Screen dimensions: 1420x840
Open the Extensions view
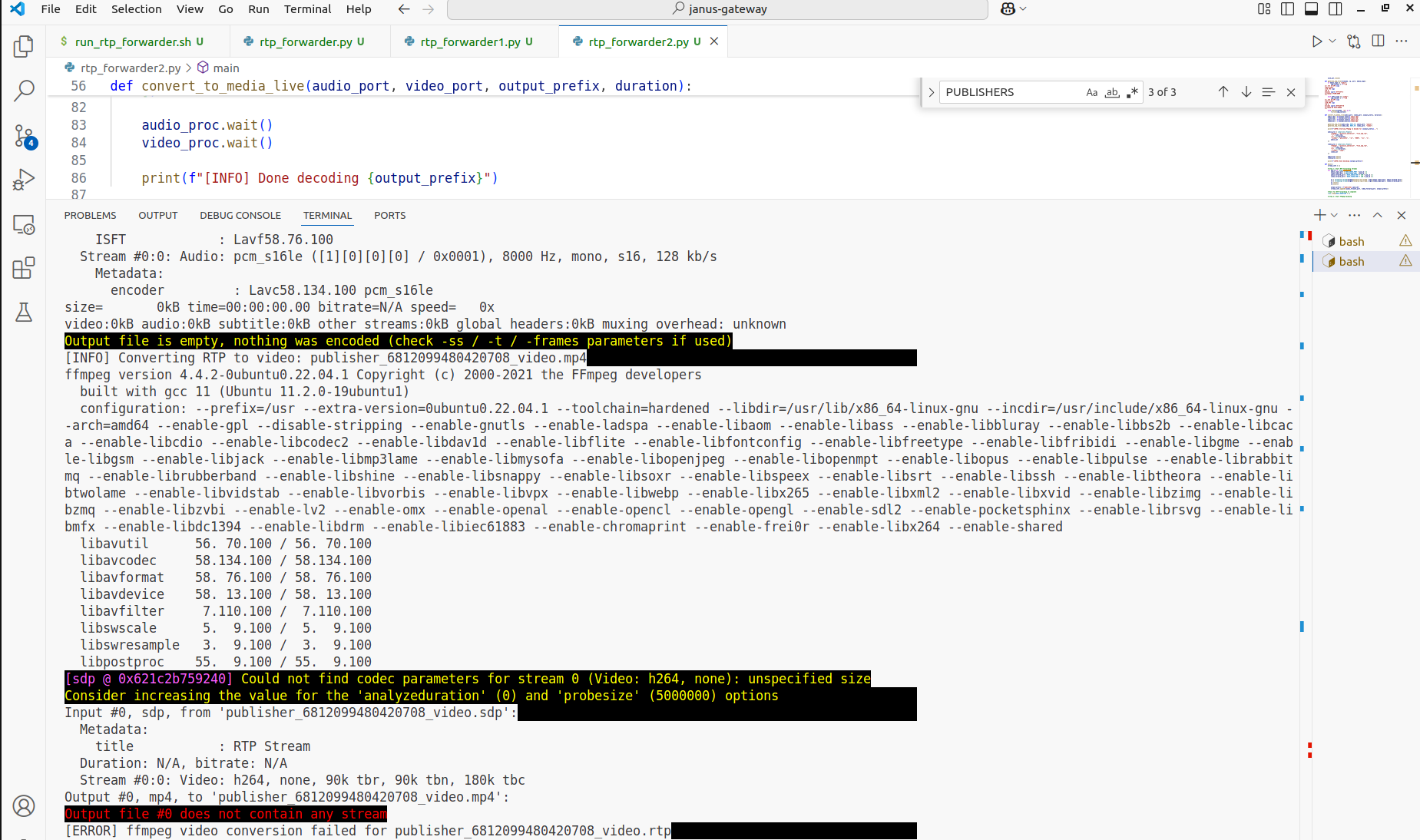[x=24, y=268]
